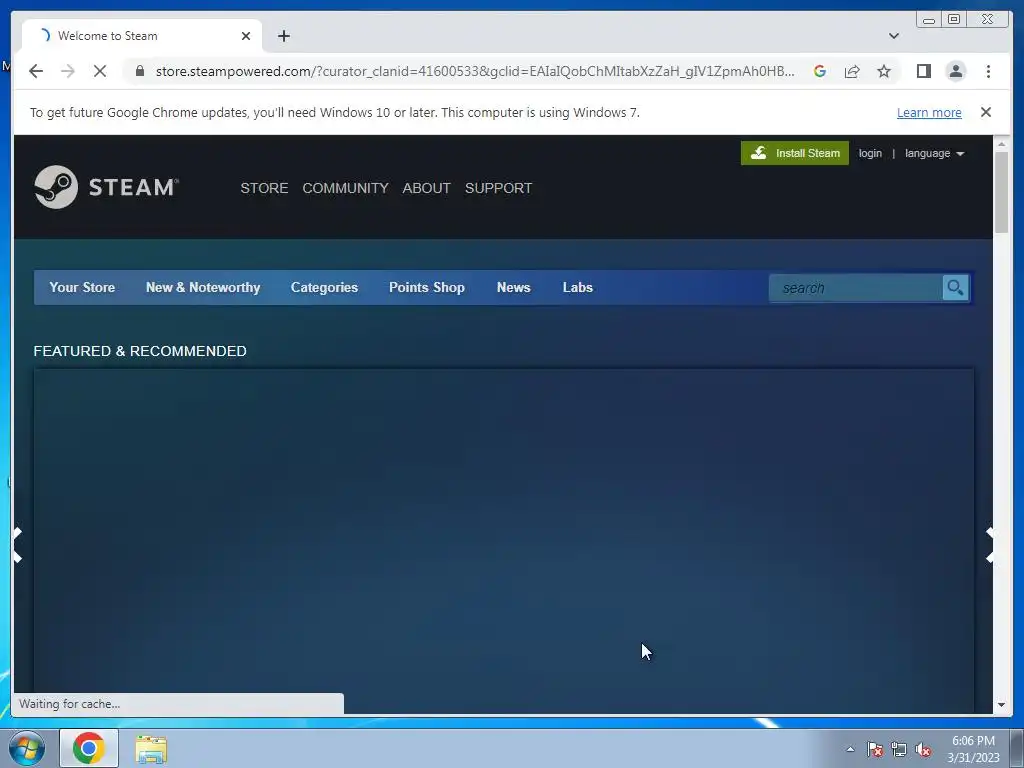Click the browser address bar URL
The image size is (1024, 768).
pos(475,71)
